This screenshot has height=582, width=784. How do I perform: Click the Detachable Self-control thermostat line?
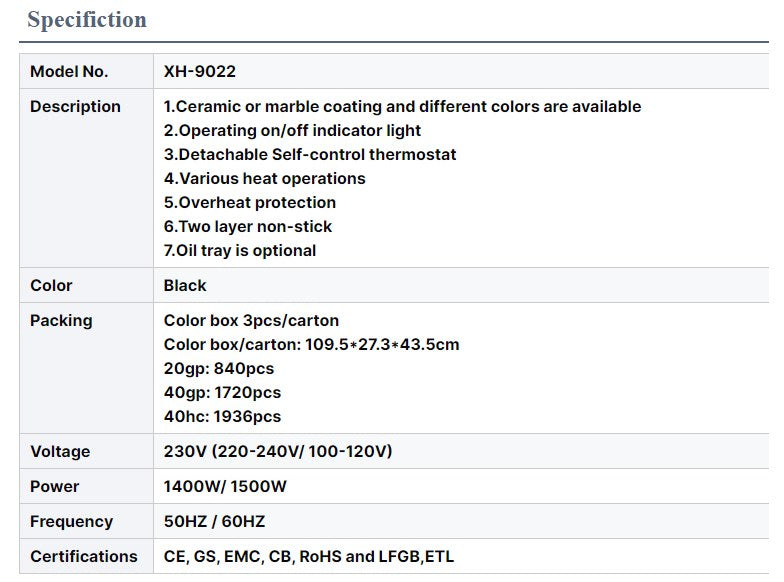coord(310,154)
